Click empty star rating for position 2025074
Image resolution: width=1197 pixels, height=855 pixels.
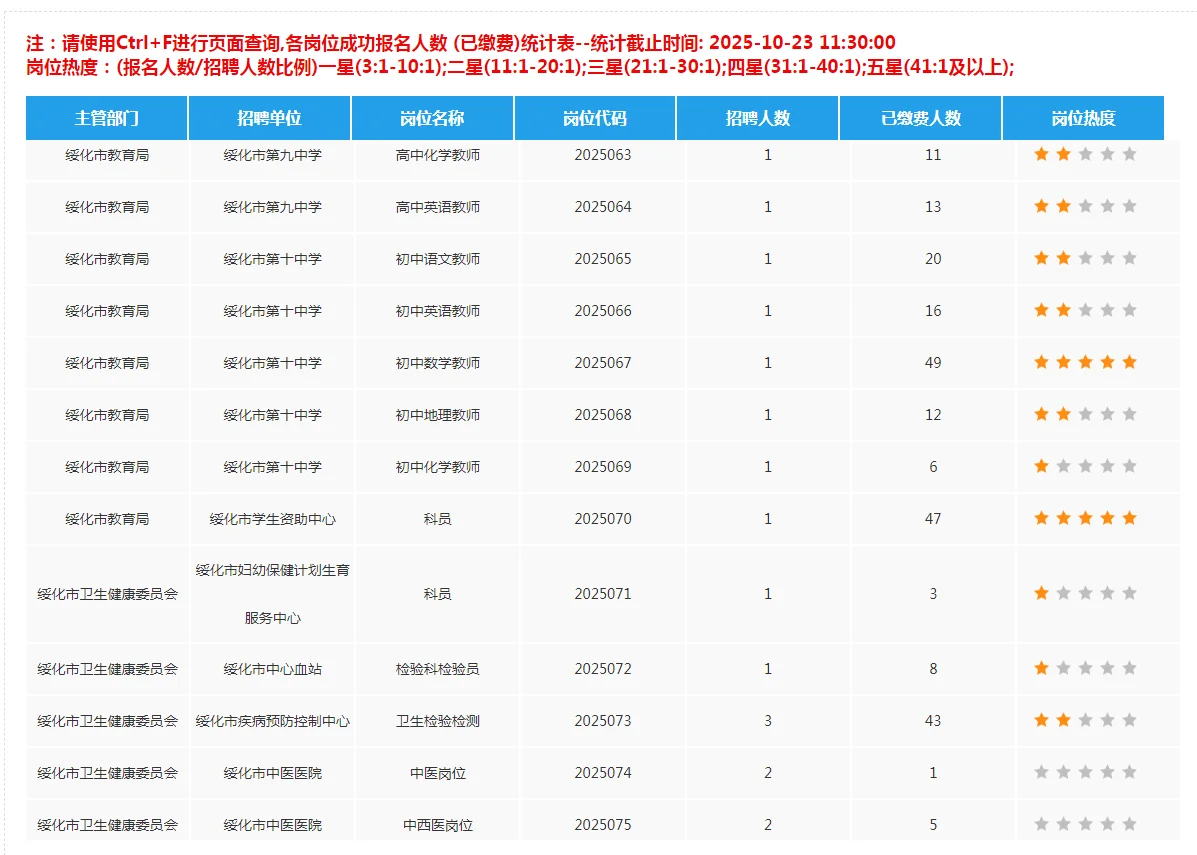[x=1085, y=772]
